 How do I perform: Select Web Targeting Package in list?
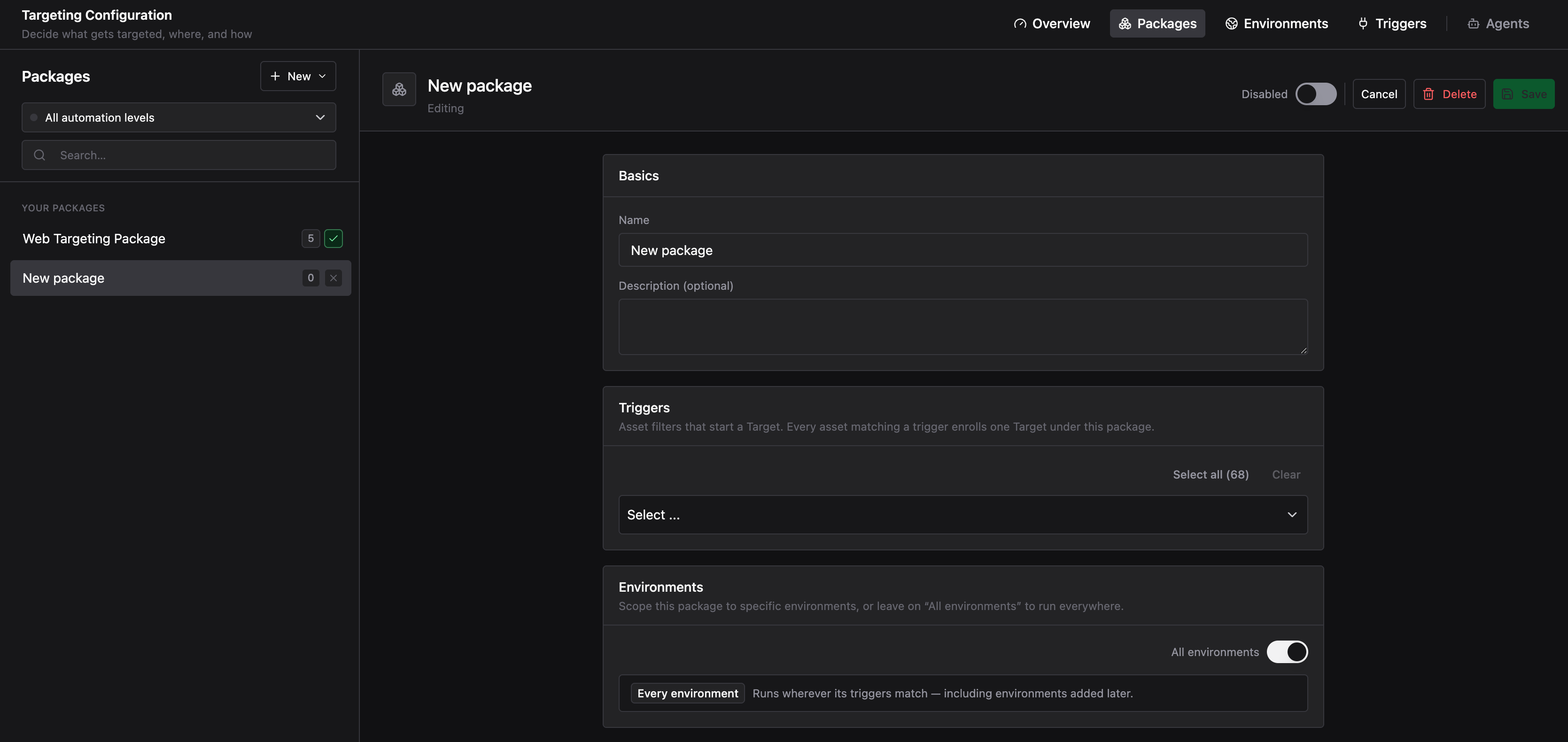[x=180, y=239]
